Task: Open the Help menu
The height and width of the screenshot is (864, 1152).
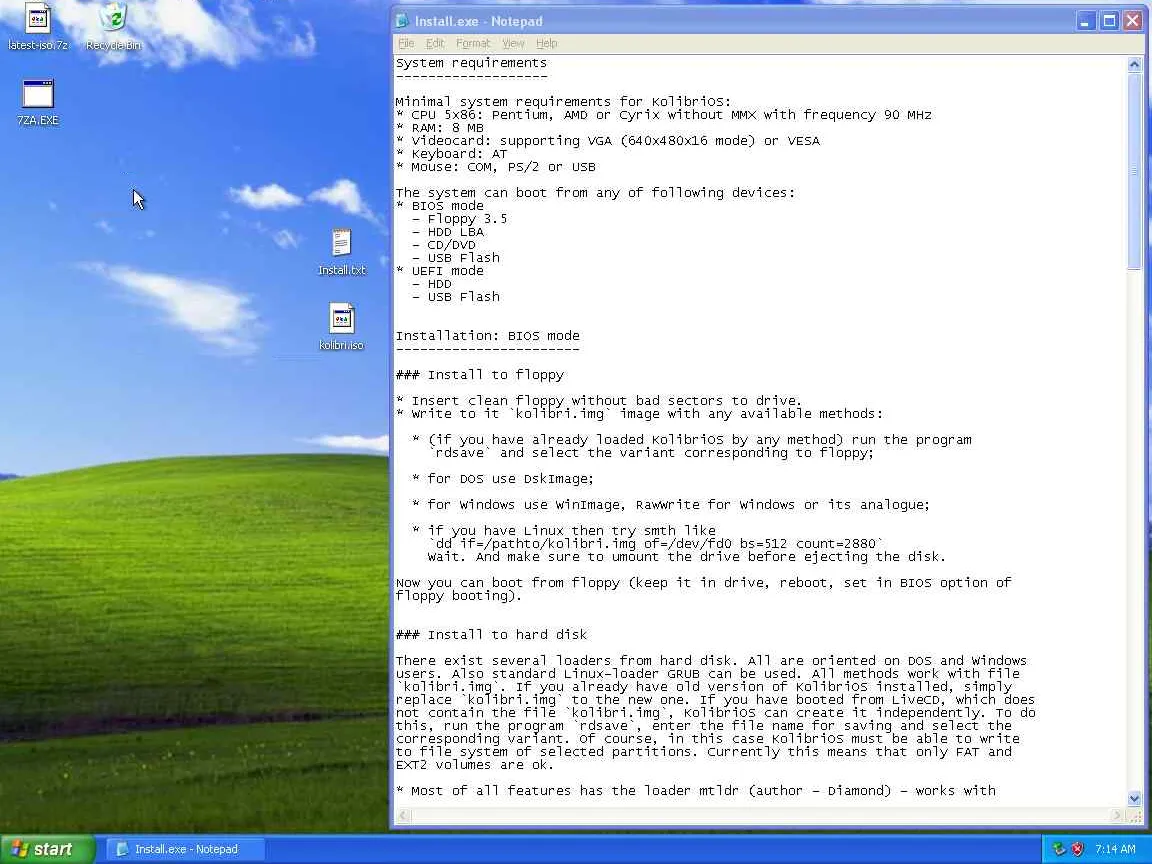Action: point(547,43)
